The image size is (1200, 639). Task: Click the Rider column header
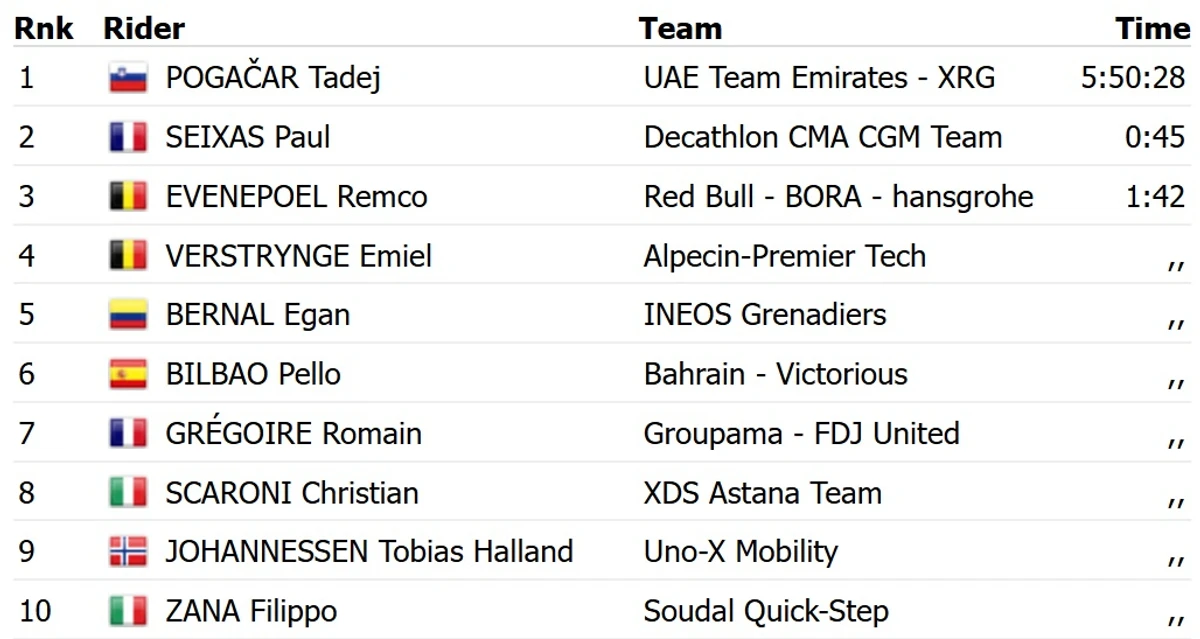click(144, 28)
